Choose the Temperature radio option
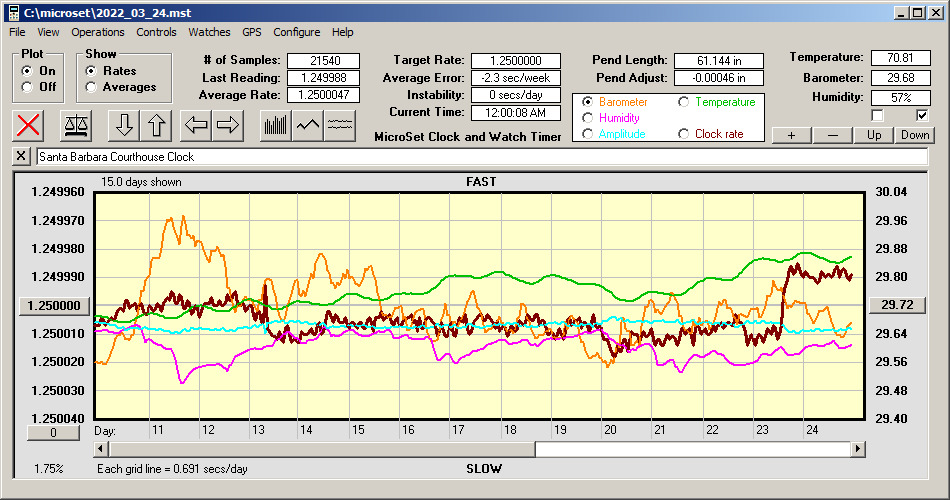Image resolution: width=950 pixels, height=500 pixels. [x=684, y=102]
